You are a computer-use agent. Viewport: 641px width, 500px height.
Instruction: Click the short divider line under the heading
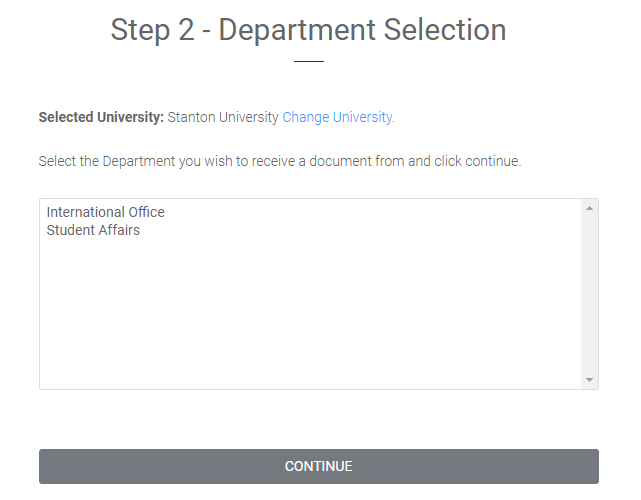pos(309,61)
